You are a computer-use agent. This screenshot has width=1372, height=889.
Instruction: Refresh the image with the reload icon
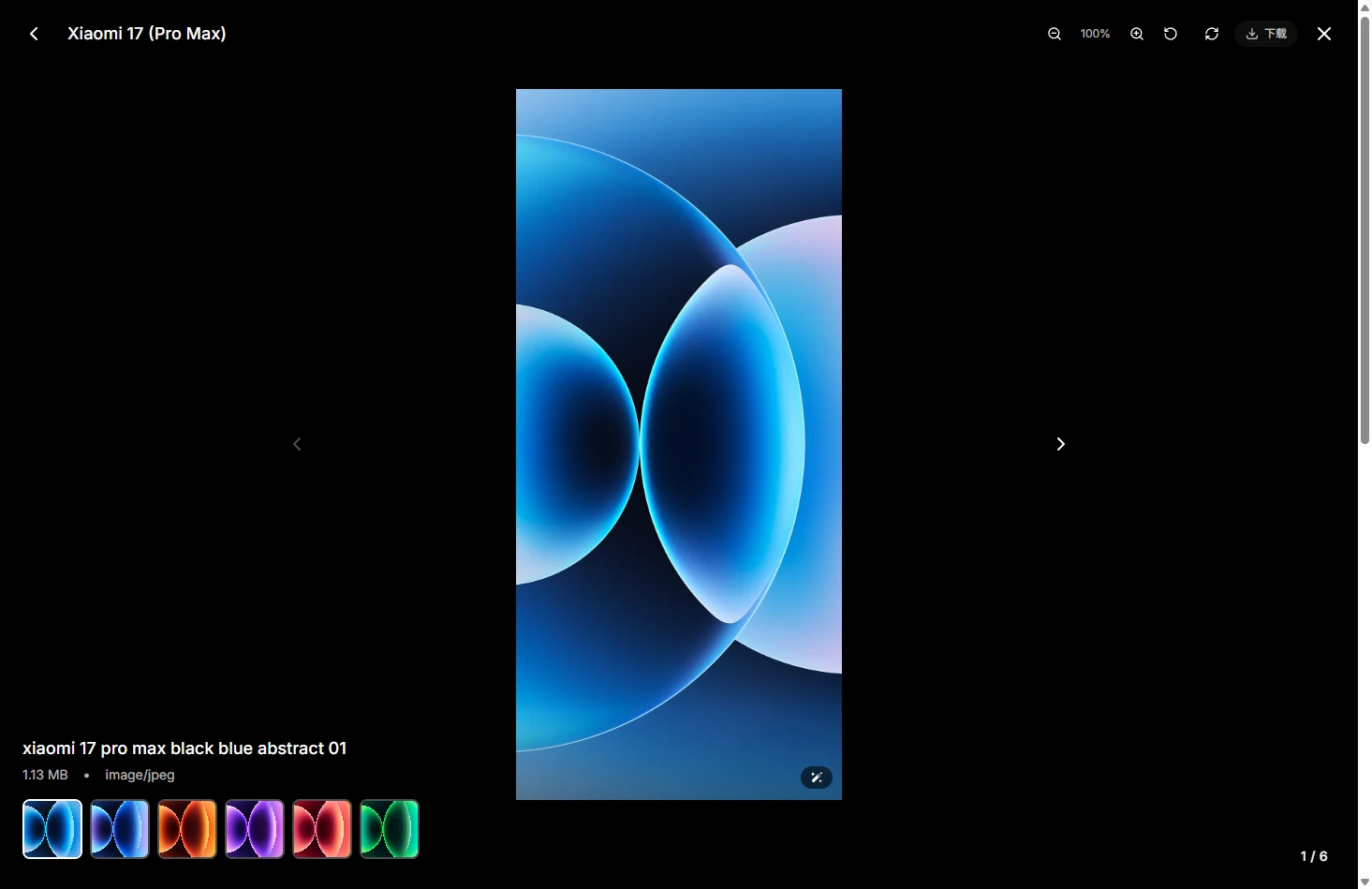pos(1211,33)
